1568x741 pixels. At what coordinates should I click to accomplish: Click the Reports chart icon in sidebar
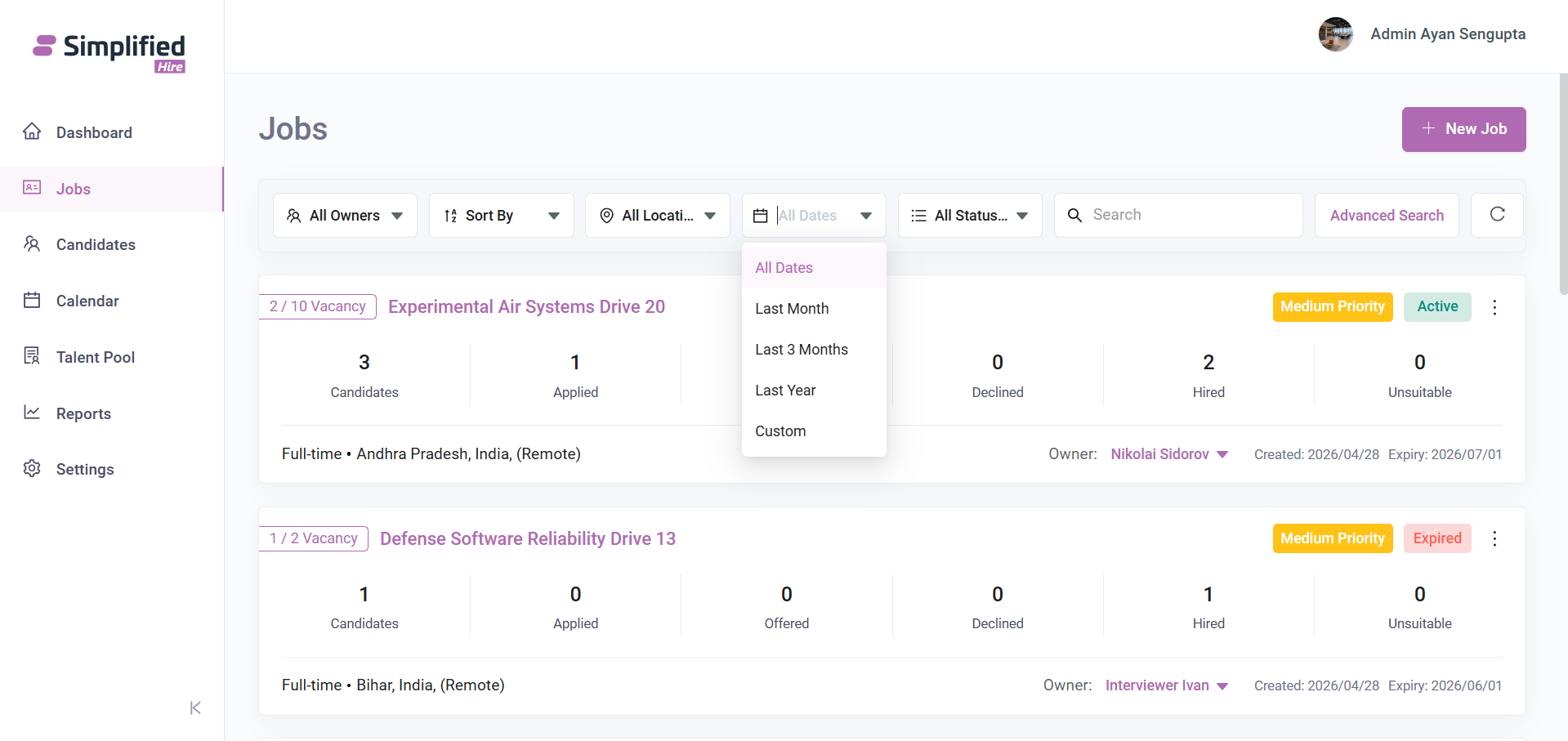[32, 413]
